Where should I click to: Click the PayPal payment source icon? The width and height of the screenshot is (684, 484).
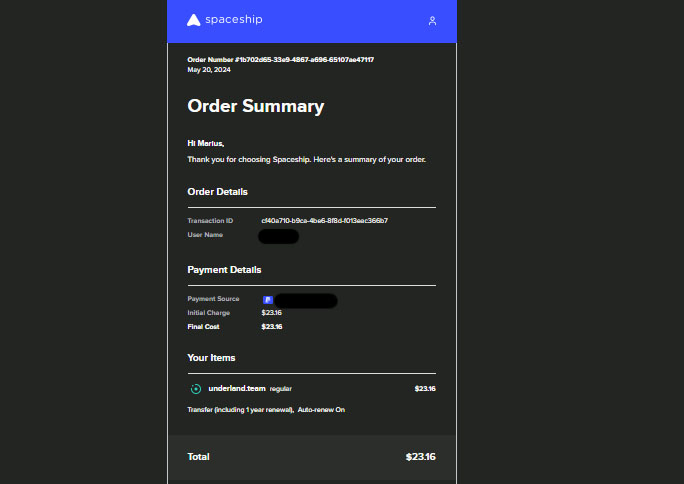268,300
